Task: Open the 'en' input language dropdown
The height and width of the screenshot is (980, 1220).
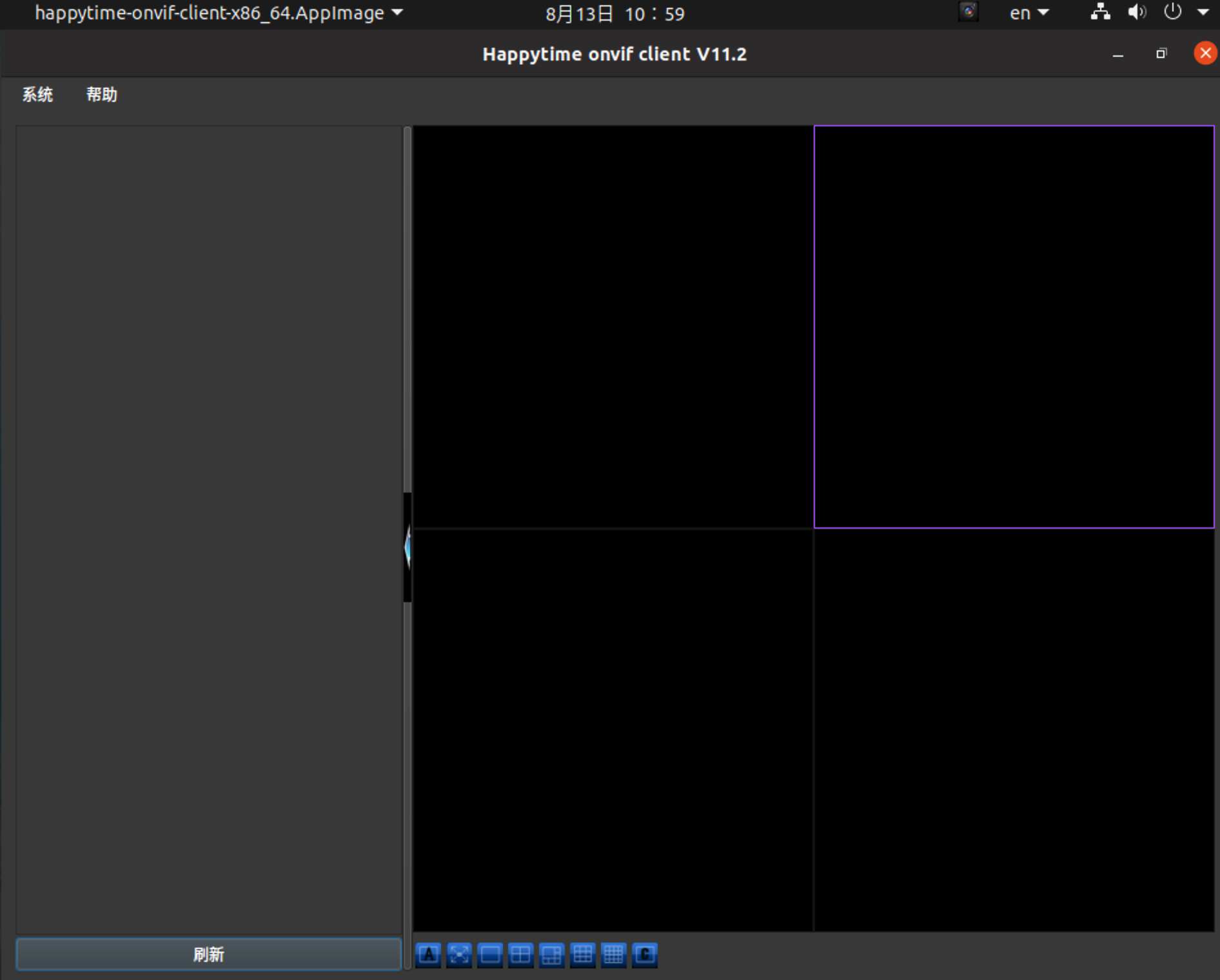Action: (1029, 13)
